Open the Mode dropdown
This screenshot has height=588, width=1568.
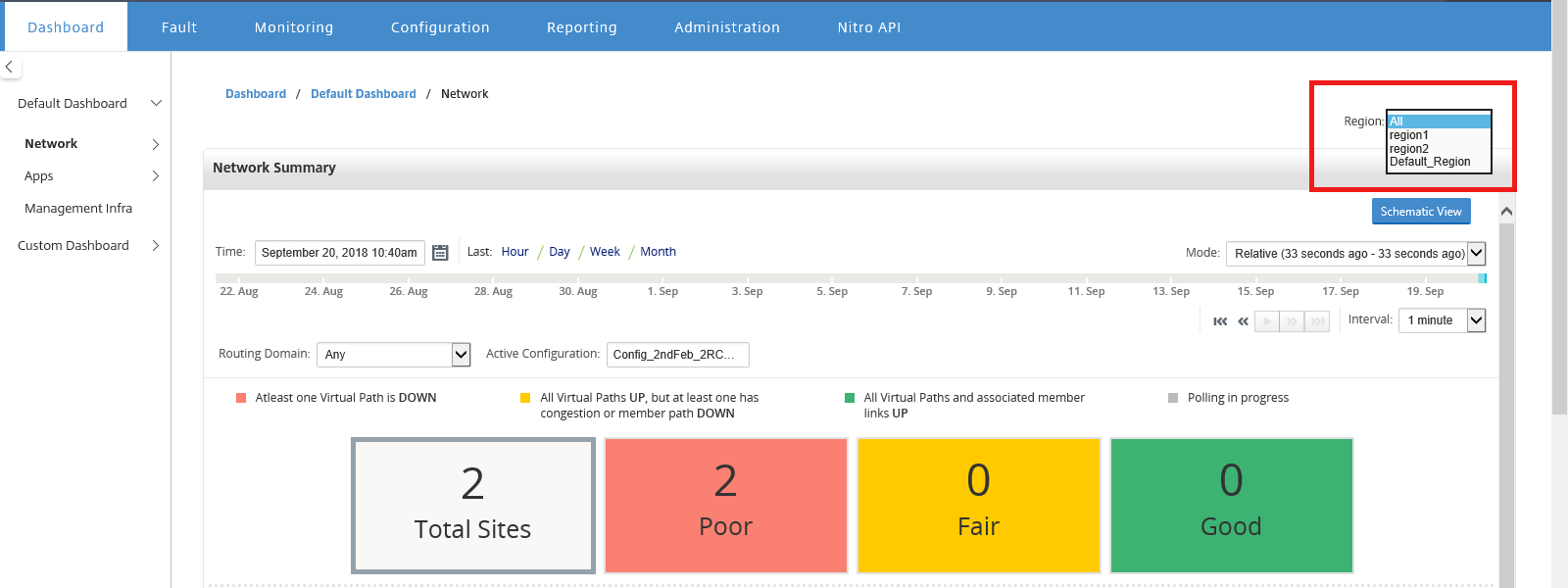1356,254
